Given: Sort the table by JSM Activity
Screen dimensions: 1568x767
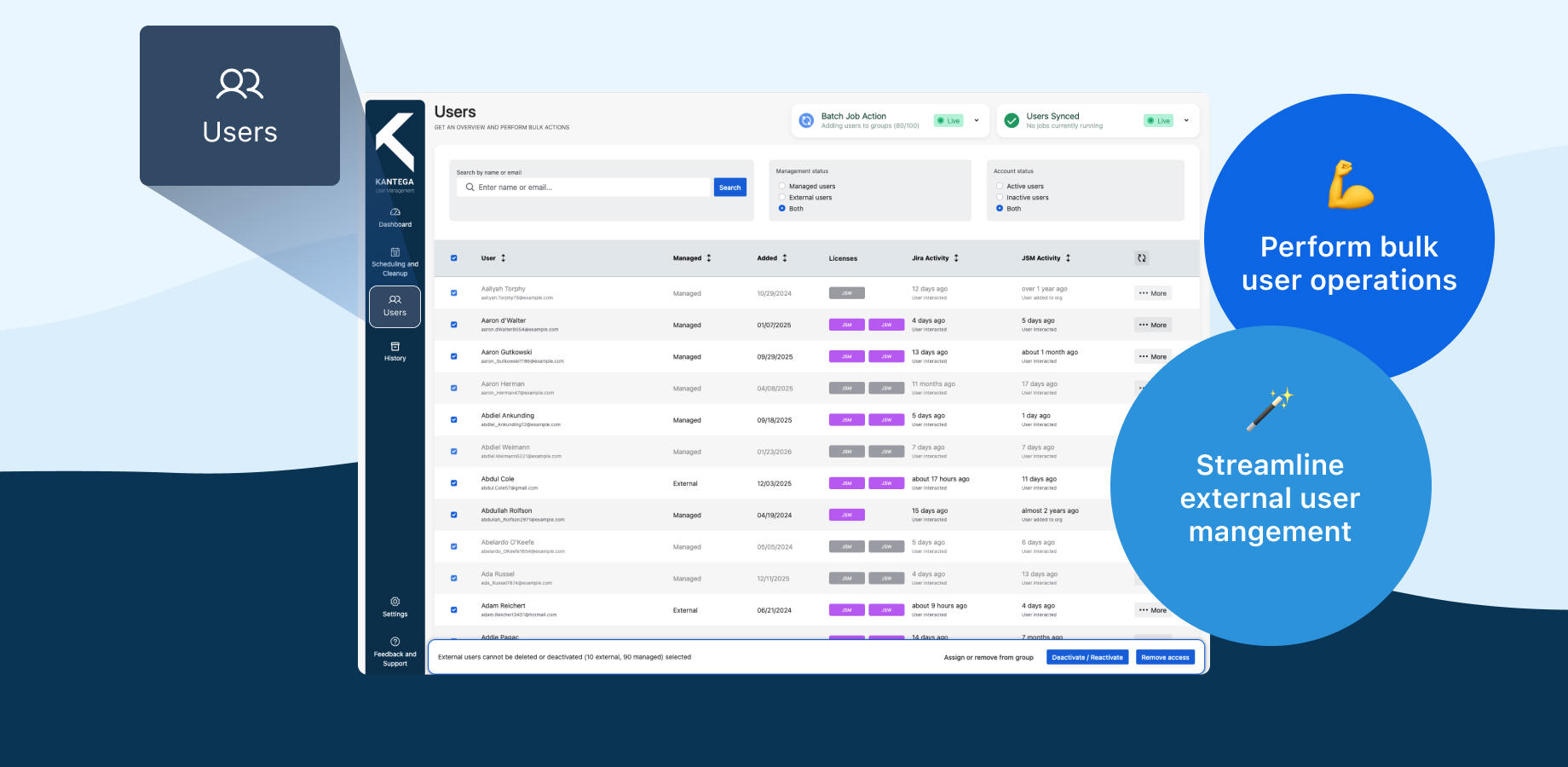Looking at the screenshot, I should [1046, 258].
